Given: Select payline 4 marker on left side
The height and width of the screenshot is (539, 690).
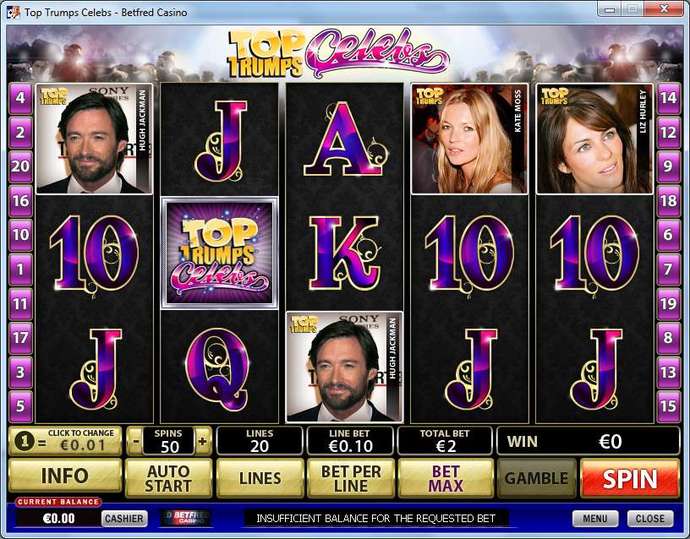Looking at the screenshot, I should point(20,98).
